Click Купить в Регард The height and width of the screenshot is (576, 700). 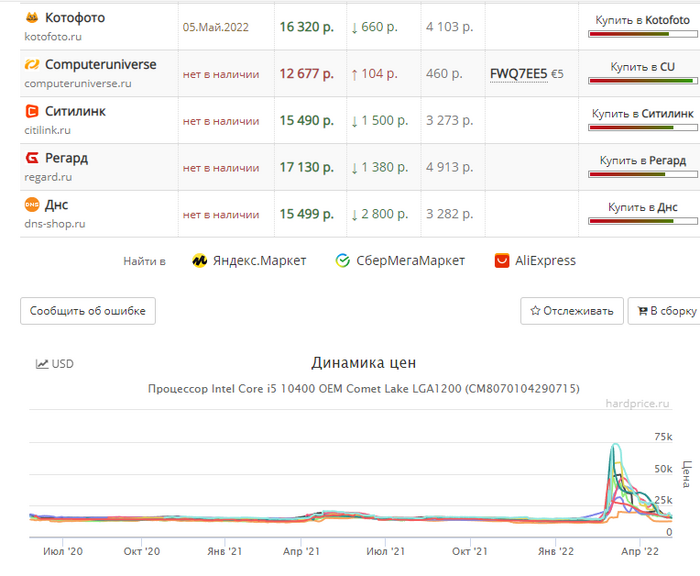click(x=642, y=160)
